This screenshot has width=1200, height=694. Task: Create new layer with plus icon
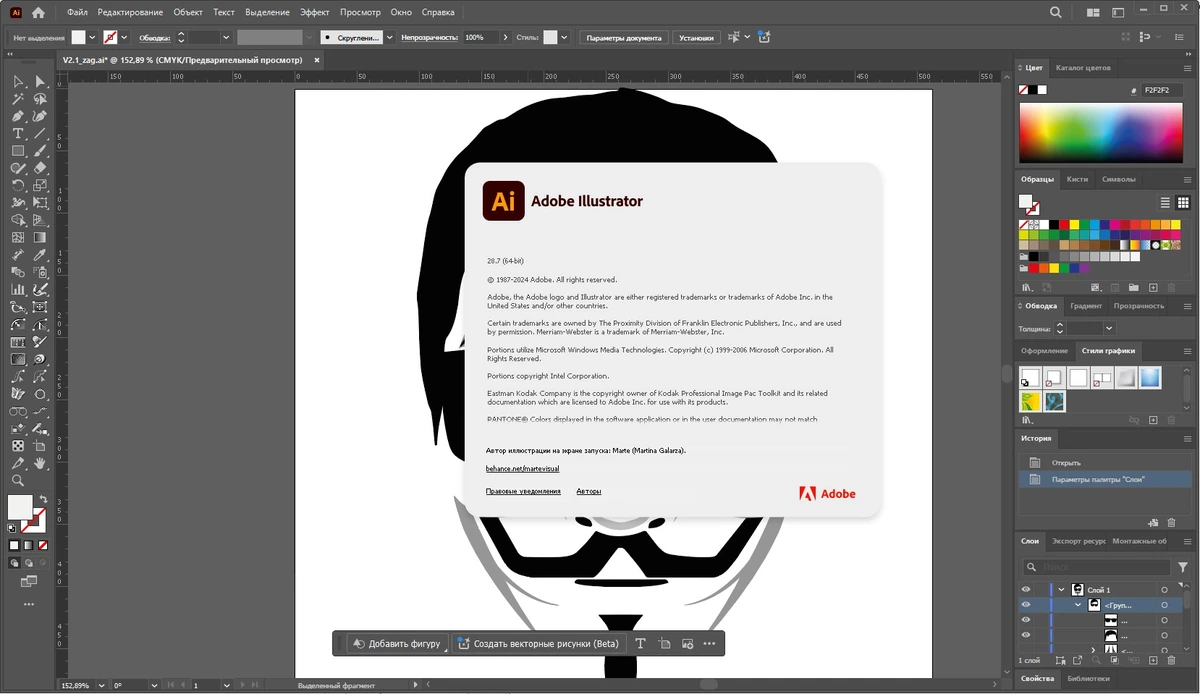click(x=1152, y=660)
